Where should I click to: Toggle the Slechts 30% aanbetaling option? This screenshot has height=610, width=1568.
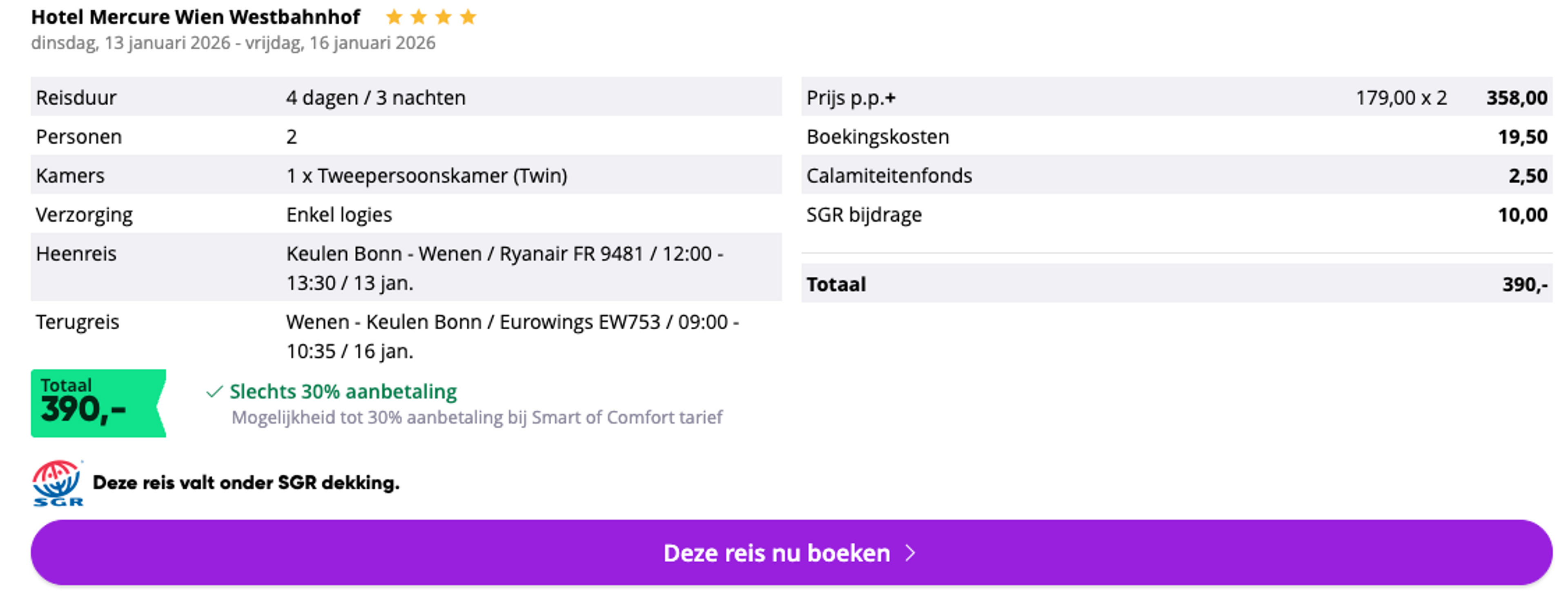tap(343, 392)
